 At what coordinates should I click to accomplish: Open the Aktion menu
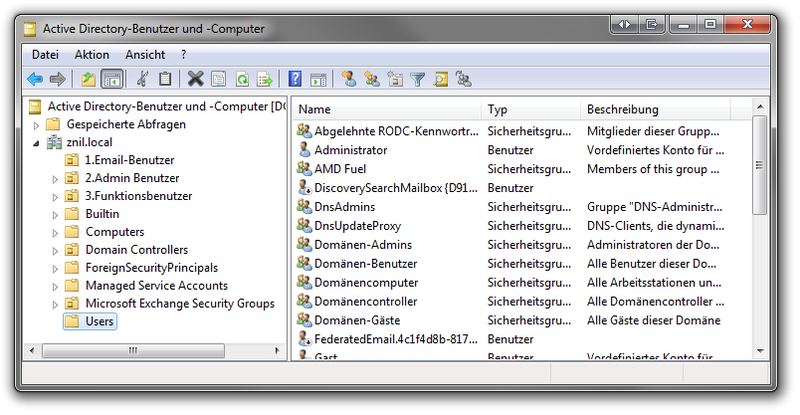click(x=92, y=54)
